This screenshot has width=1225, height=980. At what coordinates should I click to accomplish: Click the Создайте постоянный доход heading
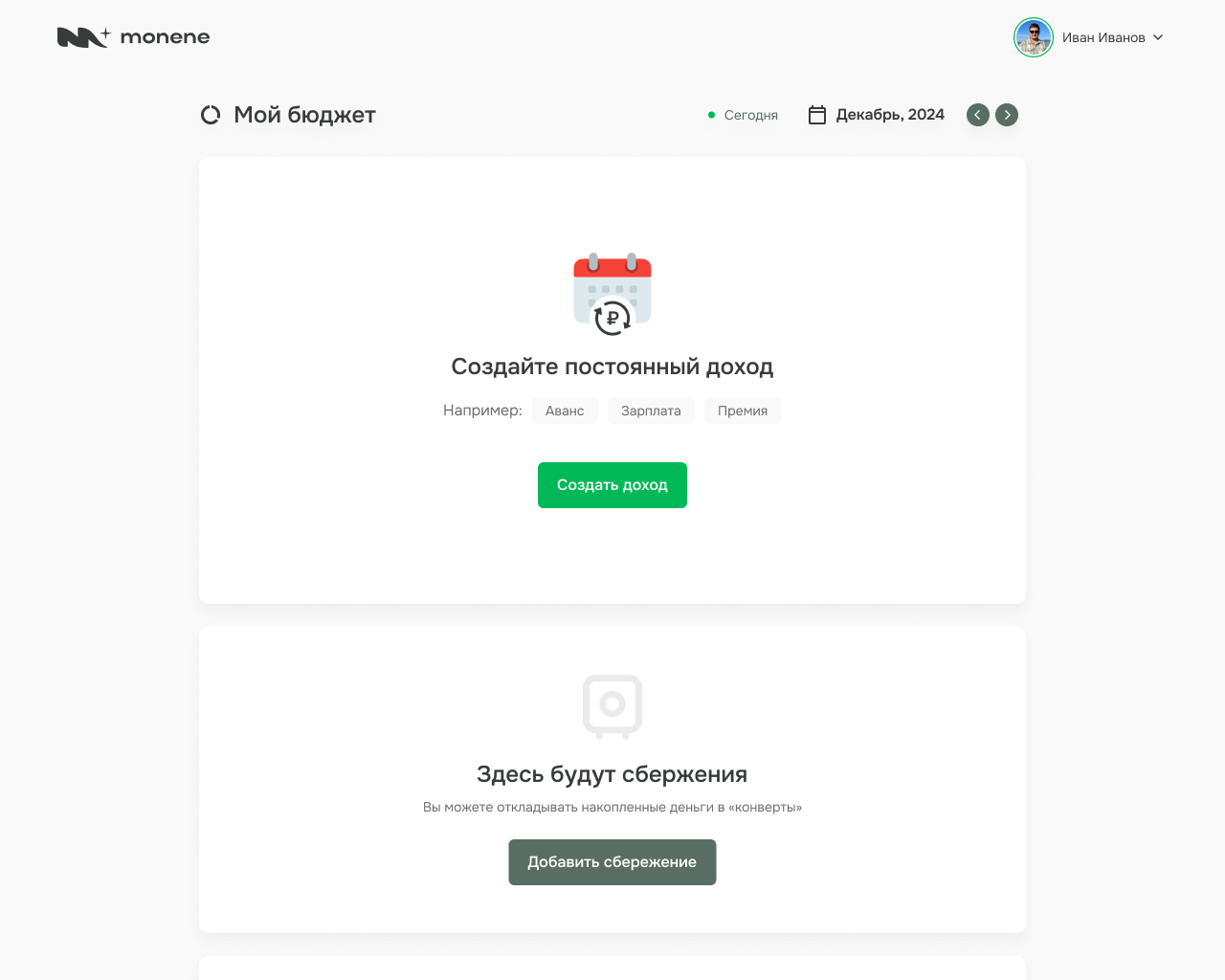click(x=612, y=367)
